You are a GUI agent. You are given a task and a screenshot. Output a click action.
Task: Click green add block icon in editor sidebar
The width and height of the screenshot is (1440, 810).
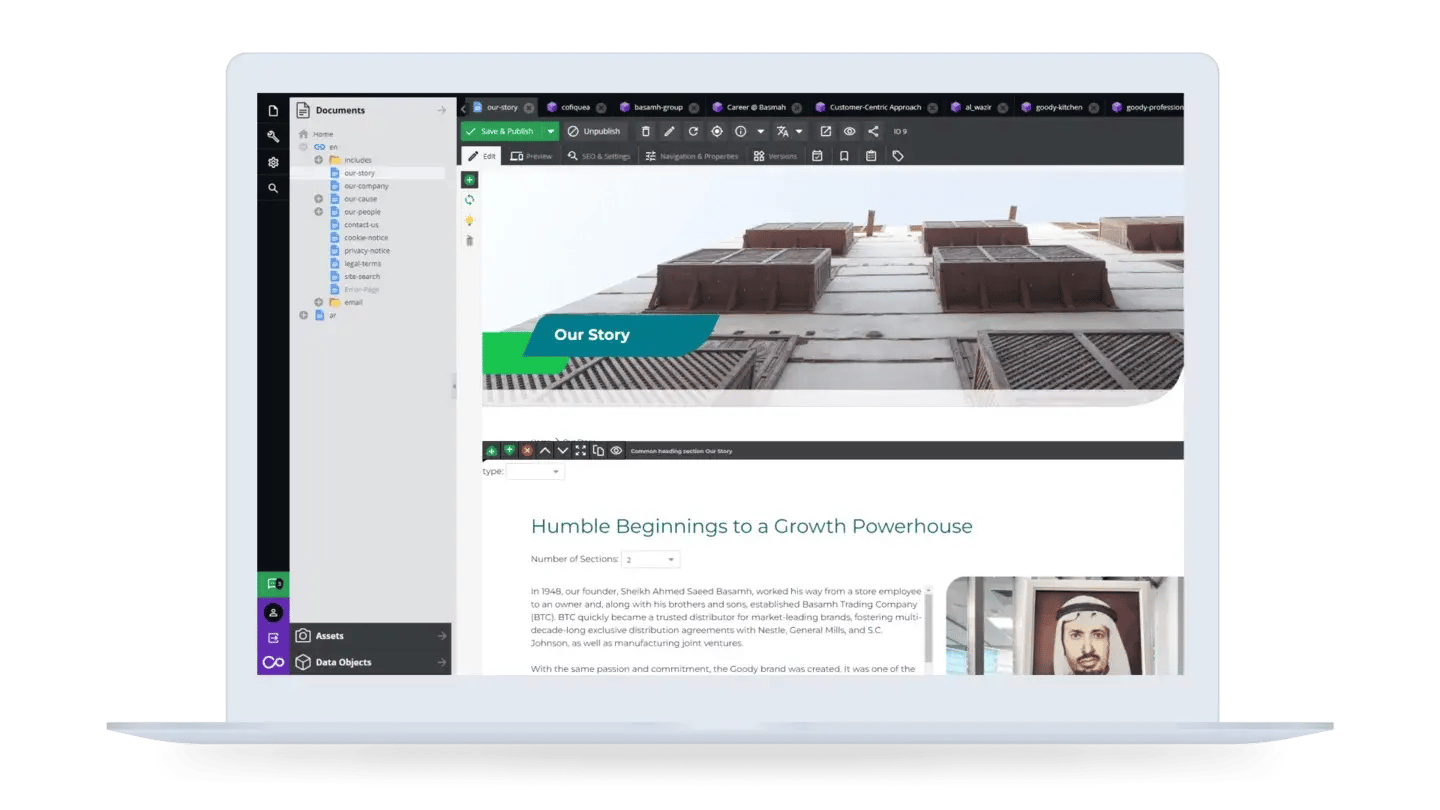[x=470, y=180]
